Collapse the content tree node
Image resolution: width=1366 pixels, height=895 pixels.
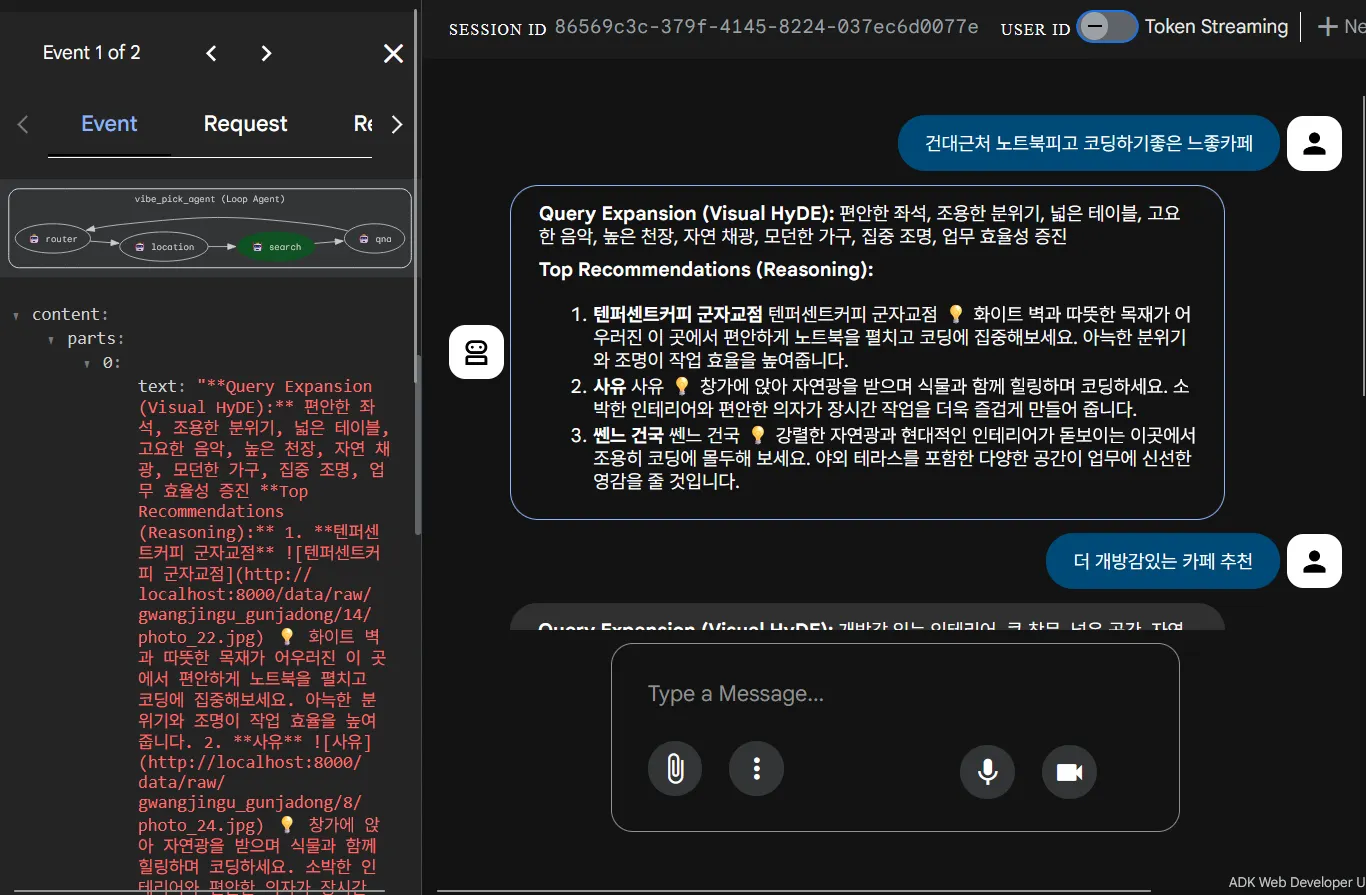coord(16,315)
